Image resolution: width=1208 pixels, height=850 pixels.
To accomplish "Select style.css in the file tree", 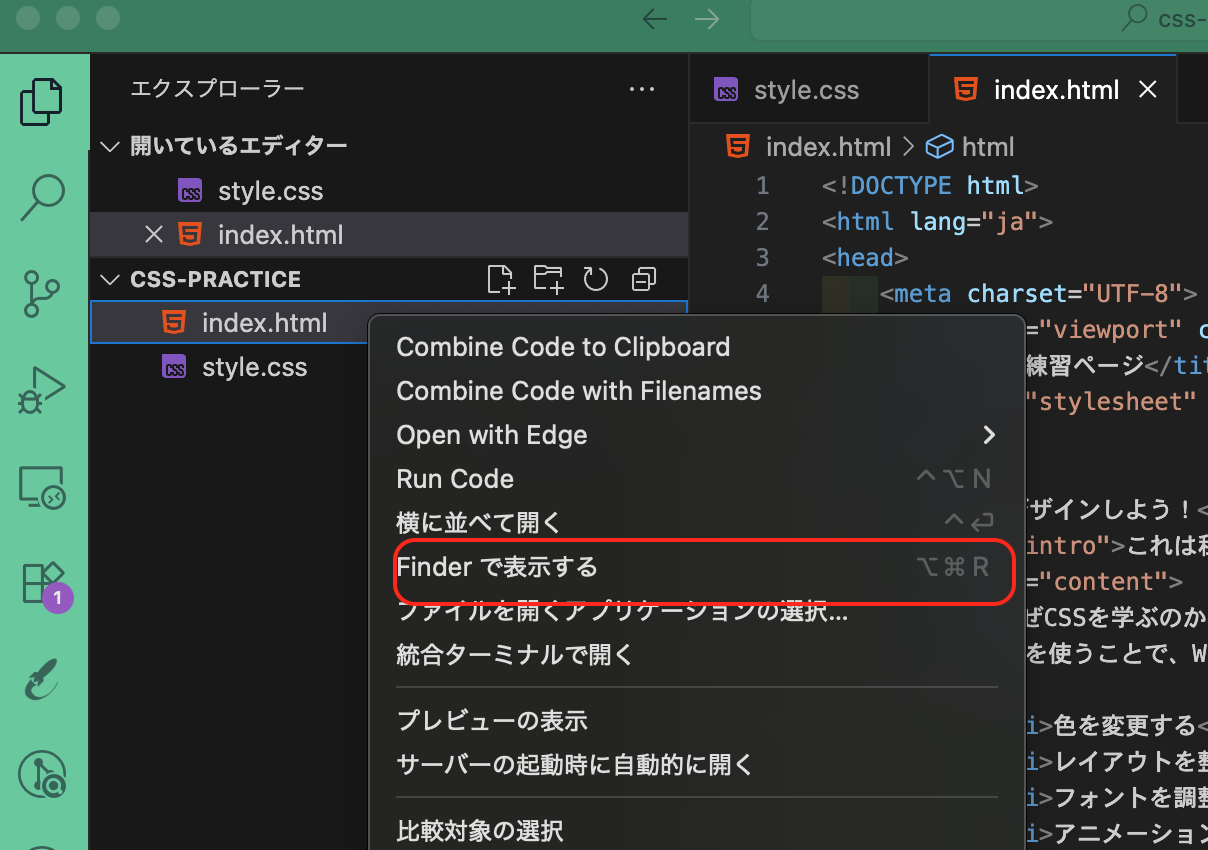I will click(x=256, y=366).
